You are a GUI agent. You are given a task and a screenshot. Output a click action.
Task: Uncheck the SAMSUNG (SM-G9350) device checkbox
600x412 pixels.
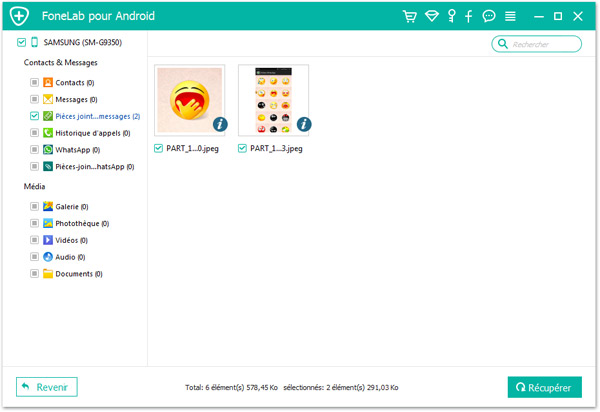[22, 43]
